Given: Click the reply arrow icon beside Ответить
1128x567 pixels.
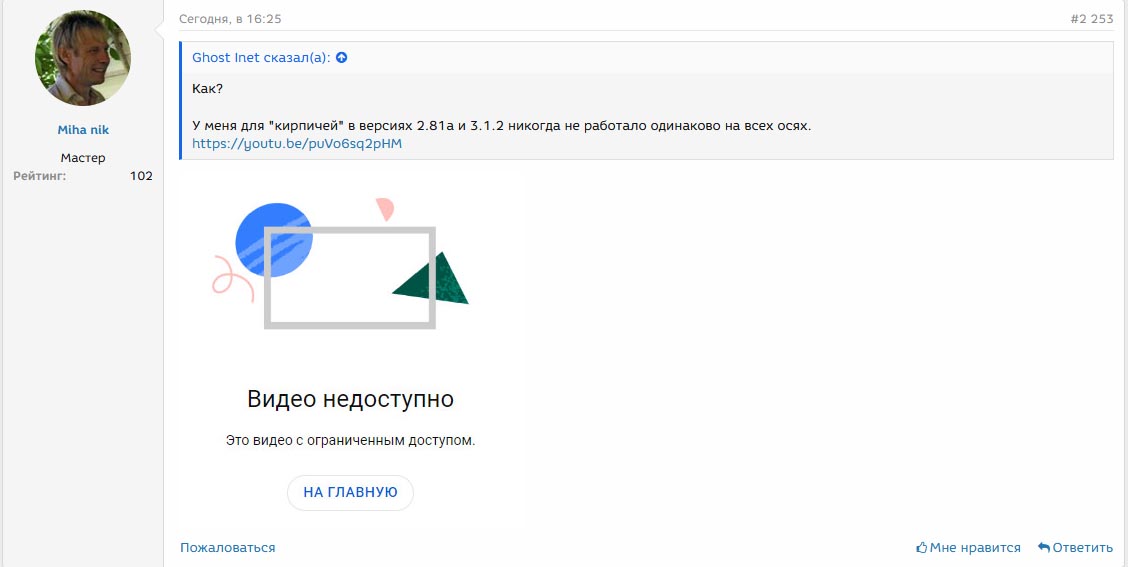Looking at the screenshot, I should [x=1044, y=548].
